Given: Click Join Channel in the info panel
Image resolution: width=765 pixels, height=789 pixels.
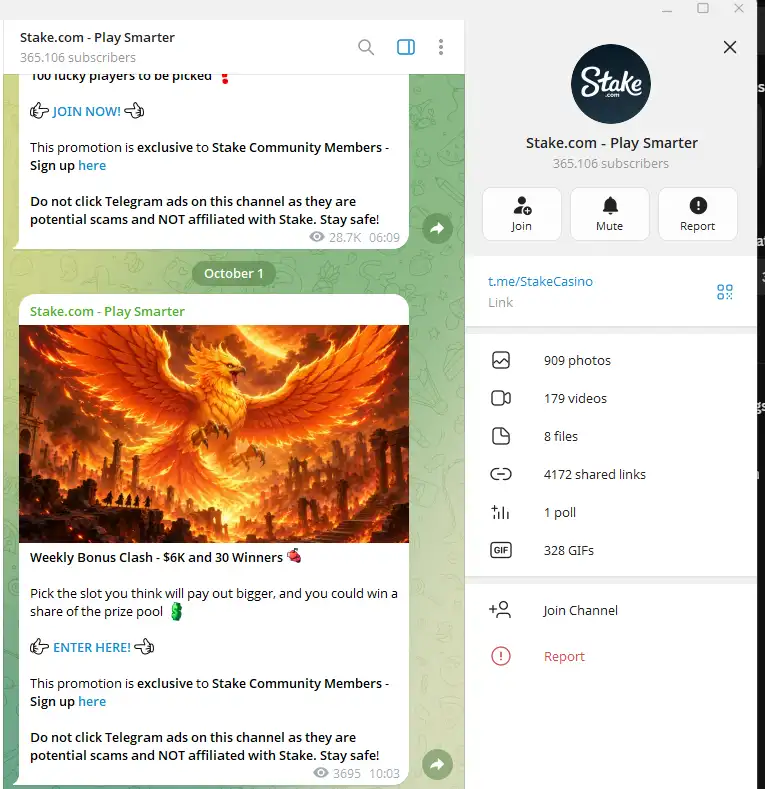Looking at the screenshot, I should click(610, 610).
